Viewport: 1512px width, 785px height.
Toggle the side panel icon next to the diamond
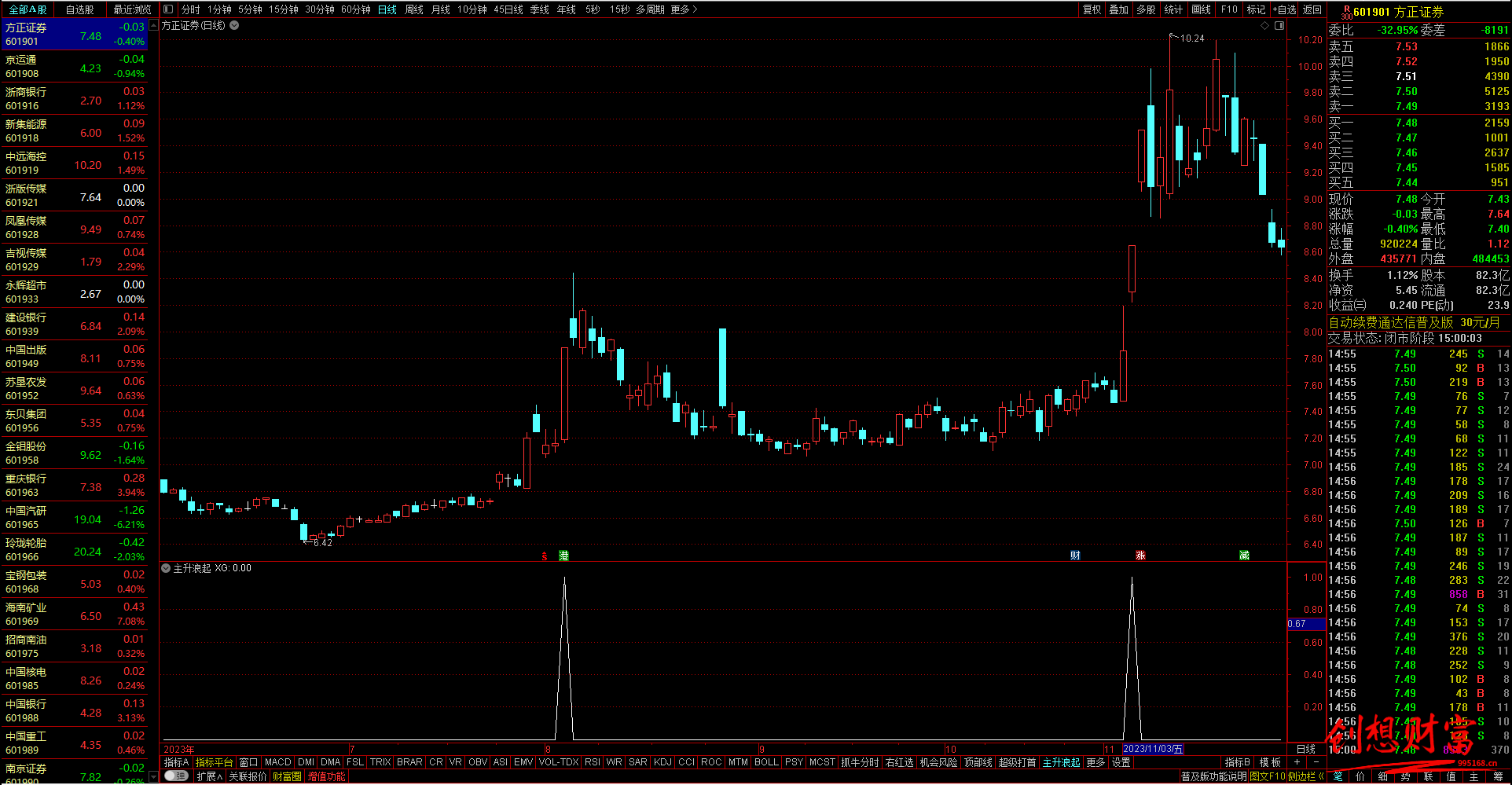1279,25
